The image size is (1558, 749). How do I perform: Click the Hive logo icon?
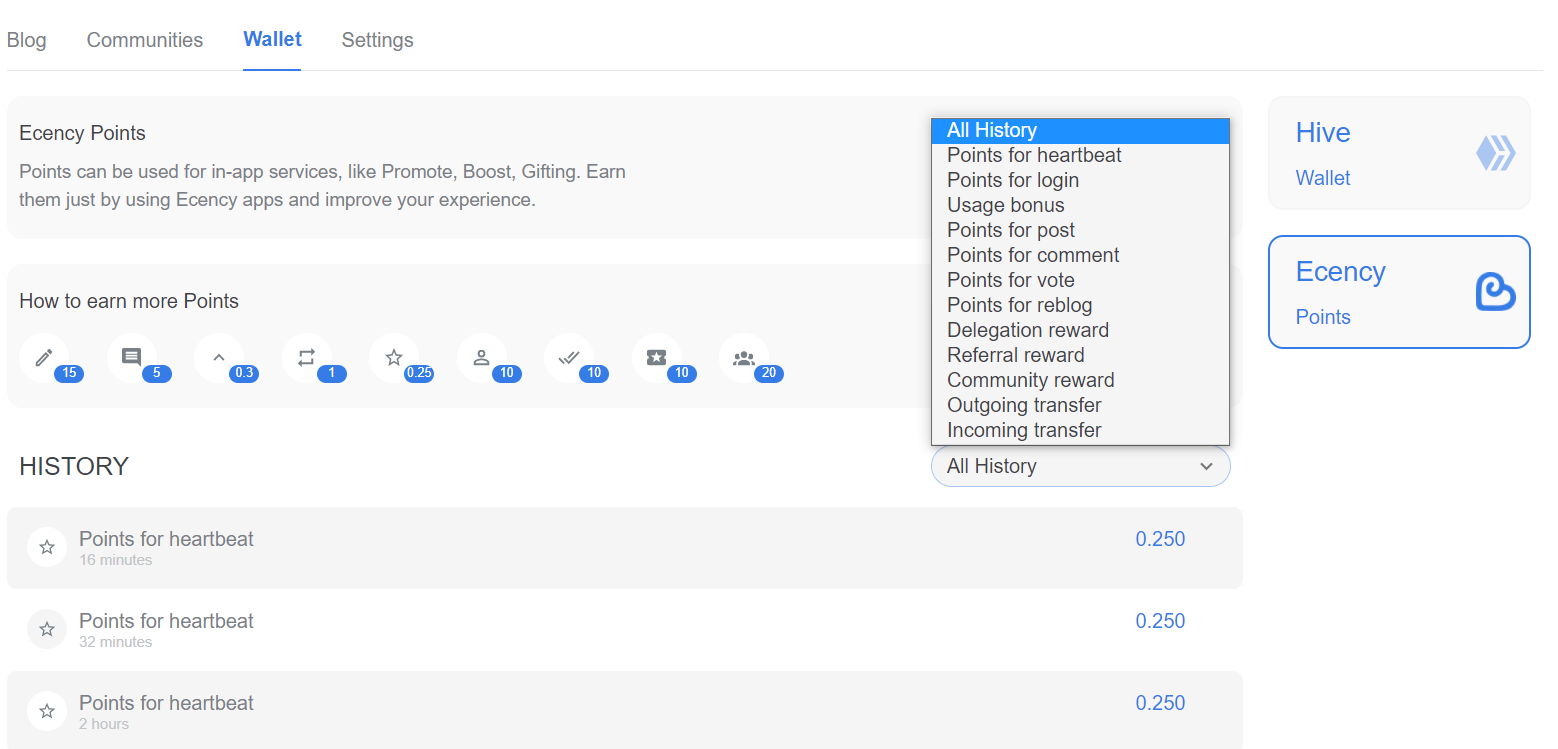pos(1495,153)
